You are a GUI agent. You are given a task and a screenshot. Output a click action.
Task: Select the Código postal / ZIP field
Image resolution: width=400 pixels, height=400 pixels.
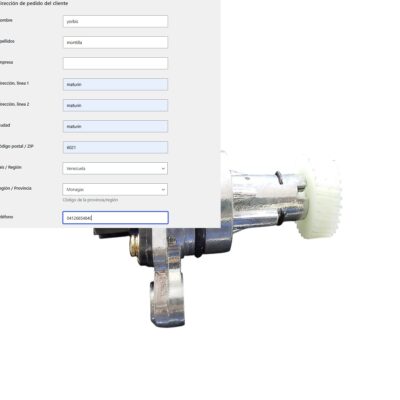click(115, 147)
